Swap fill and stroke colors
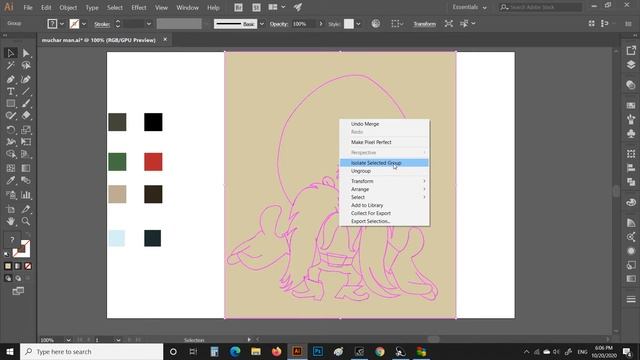The height and width of the screenshot is (360, 640). click(x=27, y=235)
